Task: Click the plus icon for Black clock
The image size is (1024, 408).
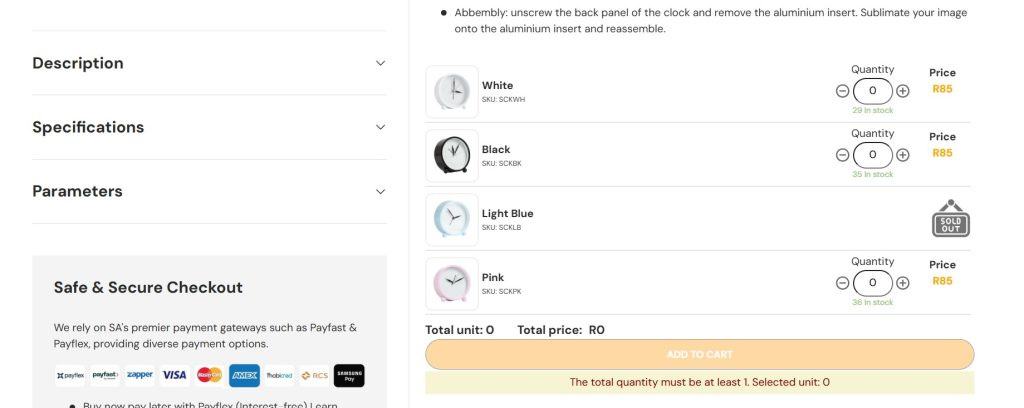Action: coord(903,155)
